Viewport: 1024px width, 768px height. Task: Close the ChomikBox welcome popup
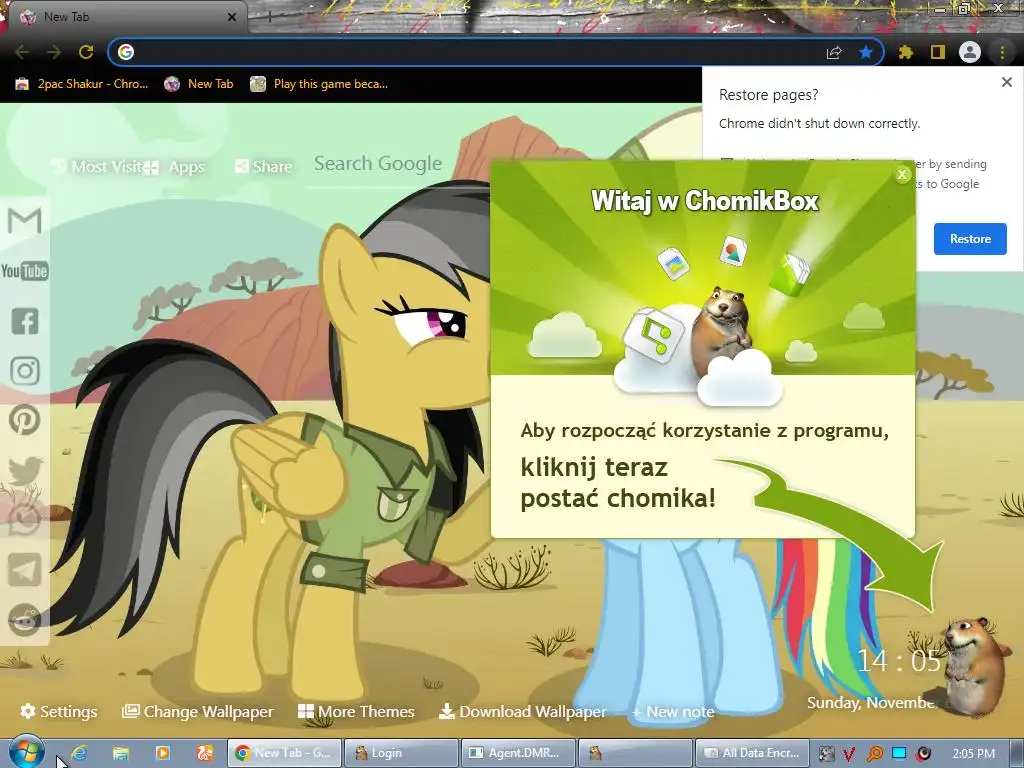tap(902, 174)
